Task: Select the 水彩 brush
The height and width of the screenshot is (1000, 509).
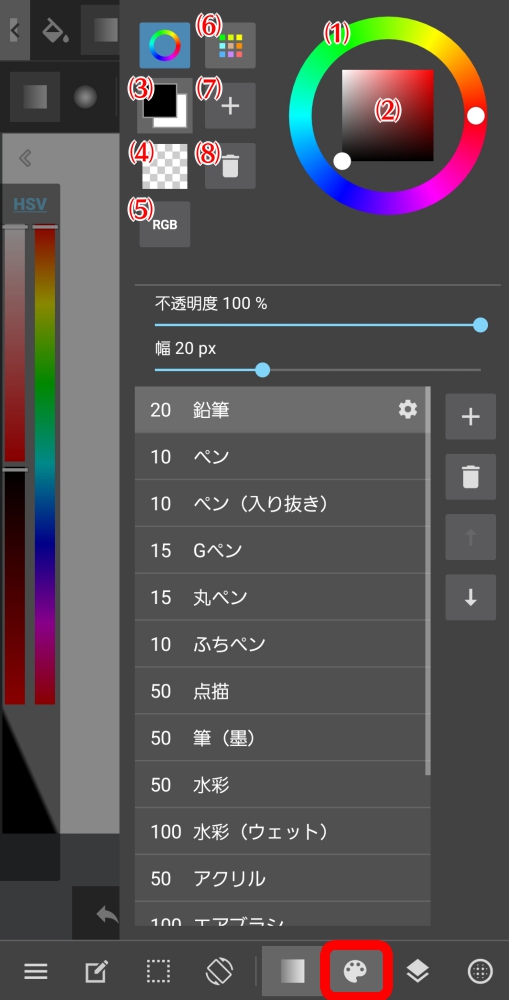Action: [282, 785]
